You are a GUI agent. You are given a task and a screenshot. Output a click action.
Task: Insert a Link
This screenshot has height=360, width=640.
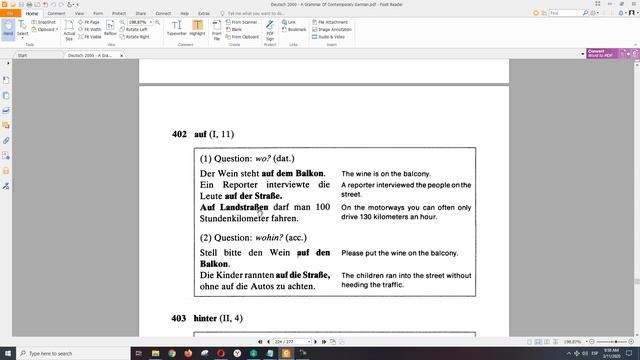click(x=289, y=22)
